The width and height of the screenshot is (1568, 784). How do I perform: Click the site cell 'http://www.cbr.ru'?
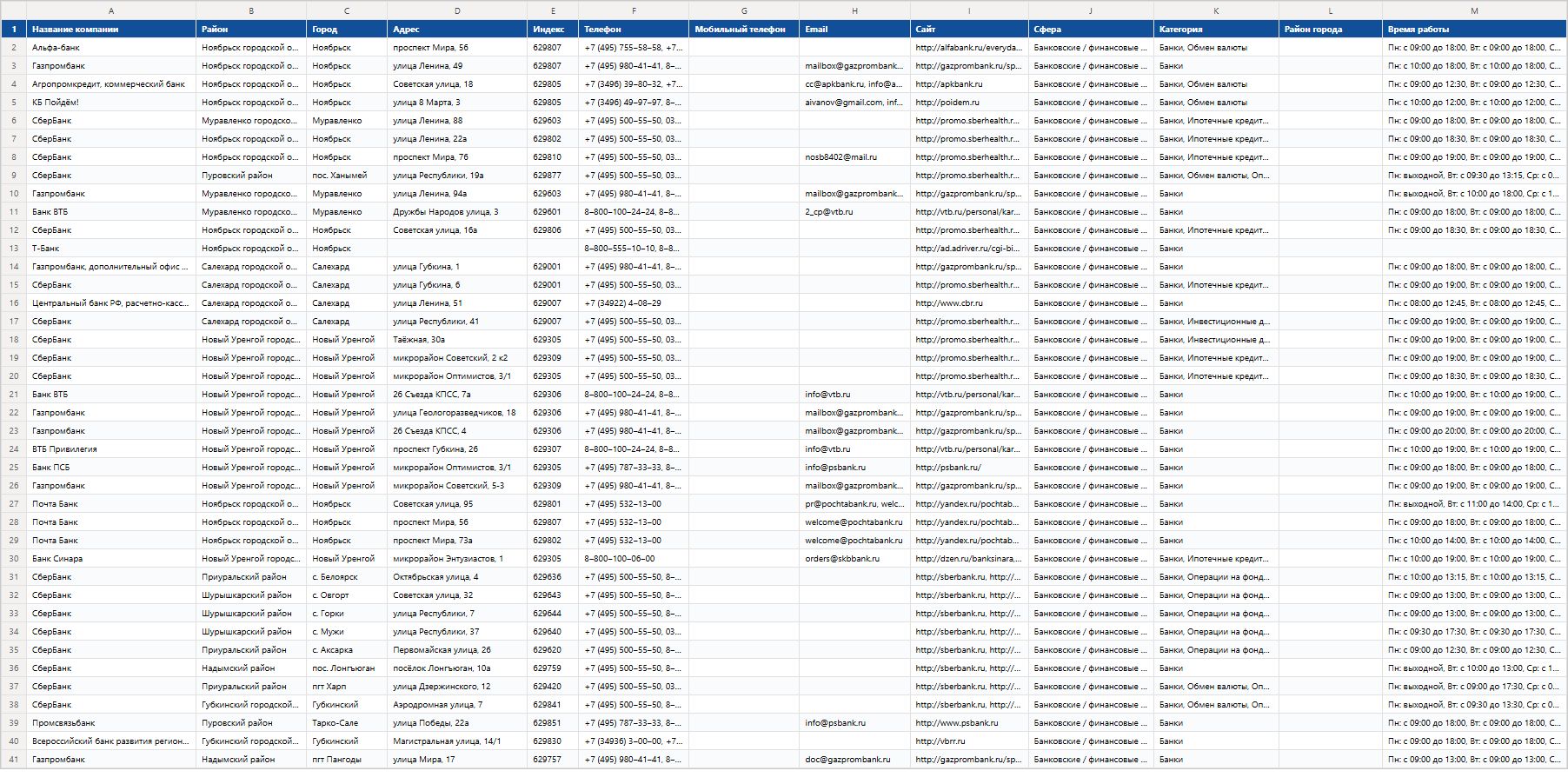(969, 303)
